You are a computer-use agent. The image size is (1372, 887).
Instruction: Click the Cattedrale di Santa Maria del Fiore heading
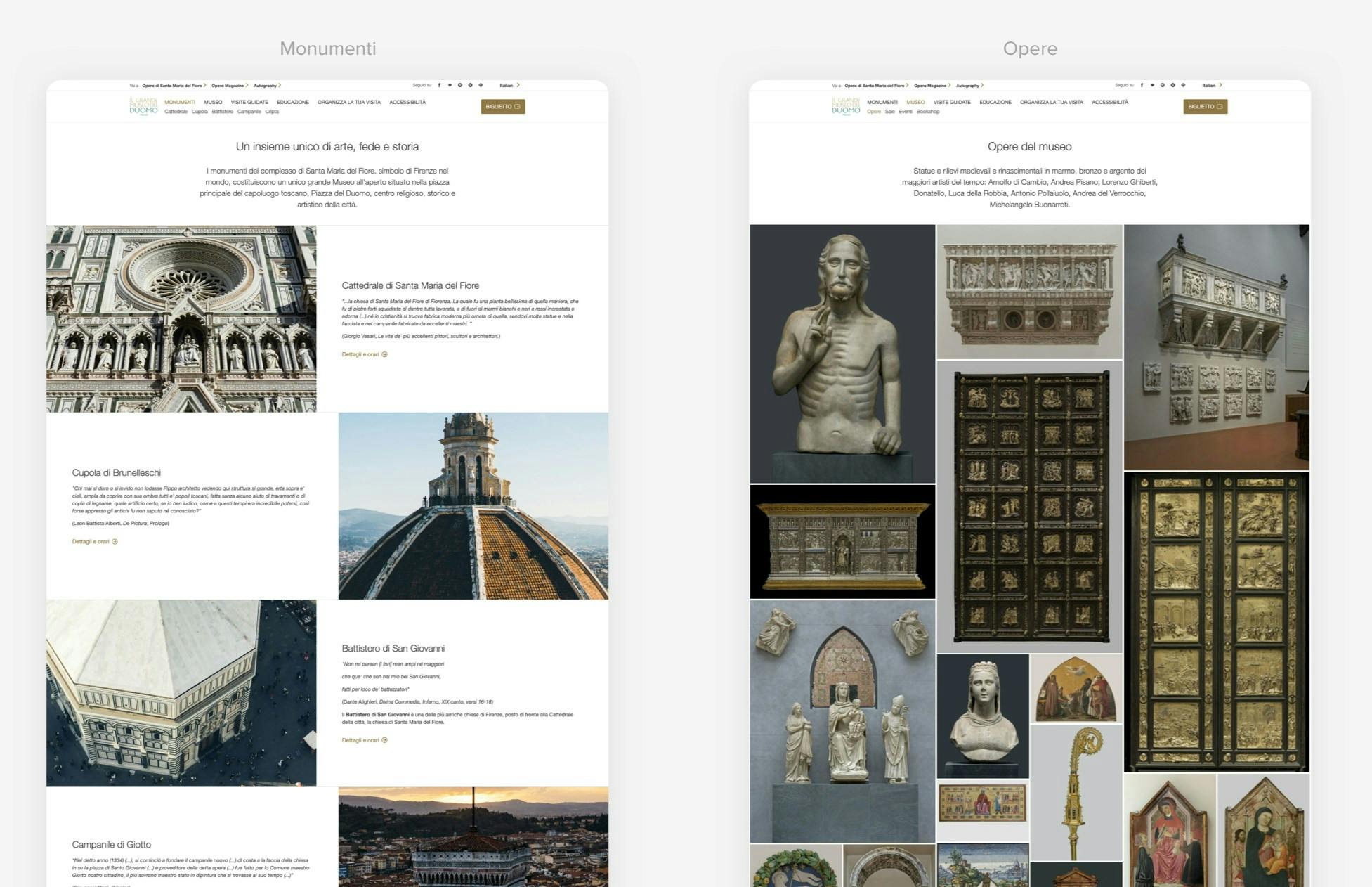tap(410, 285)
